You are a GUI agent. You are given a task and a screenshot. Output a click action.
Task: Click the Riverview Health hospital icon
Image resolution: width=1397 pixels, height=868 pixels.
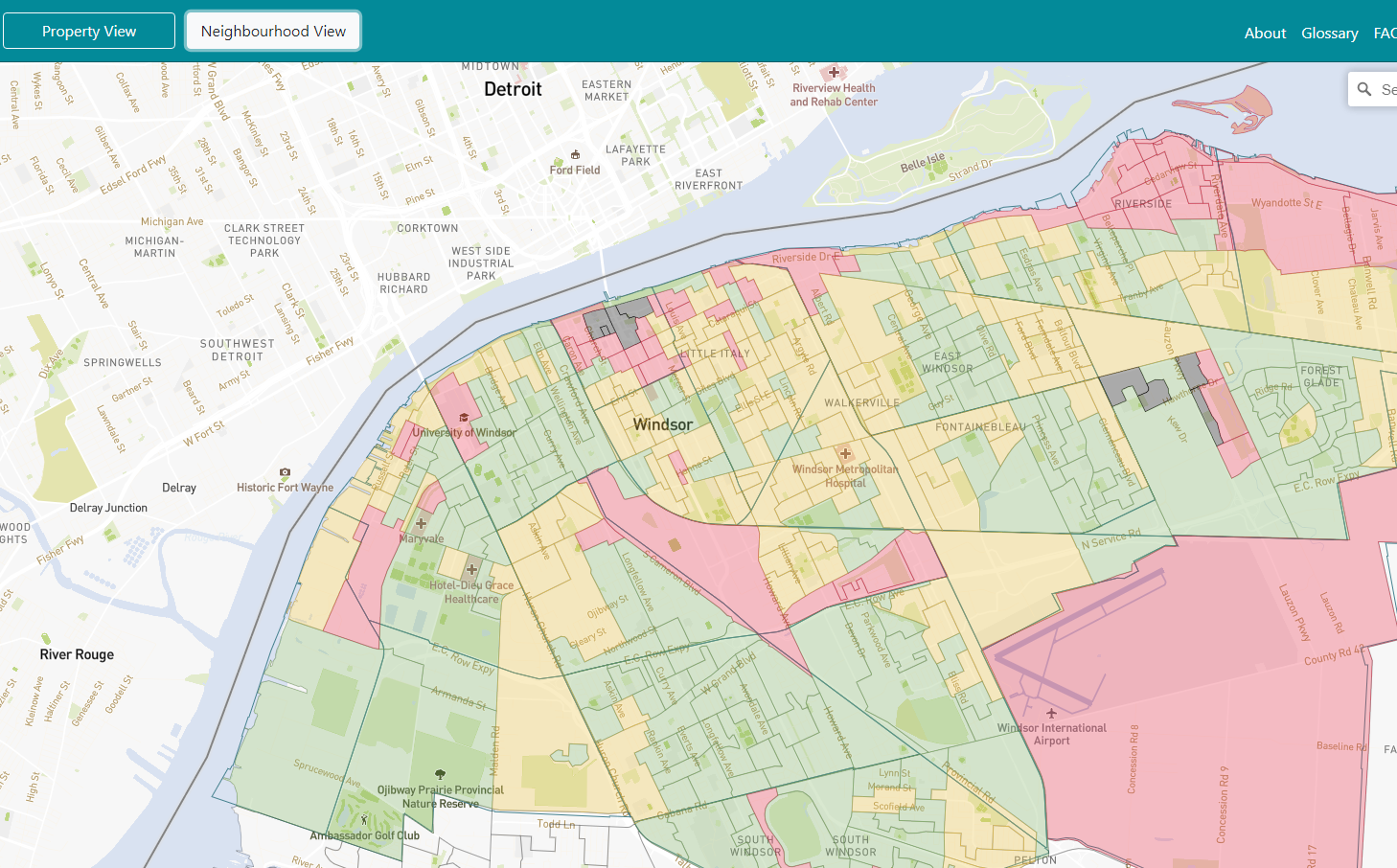coord(834,72)
